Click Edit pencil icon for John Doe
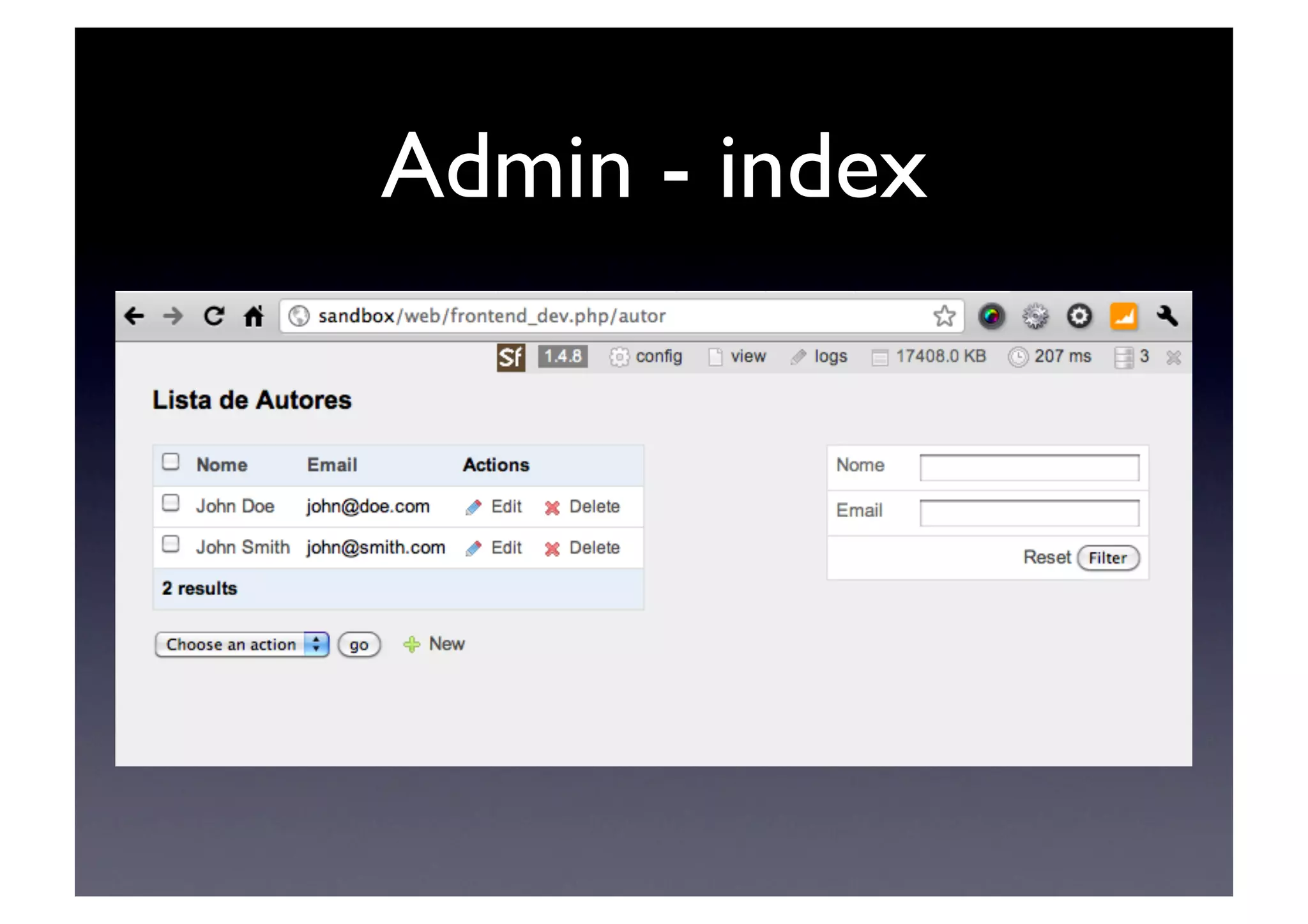1308x924 pixels. (473, 507)
